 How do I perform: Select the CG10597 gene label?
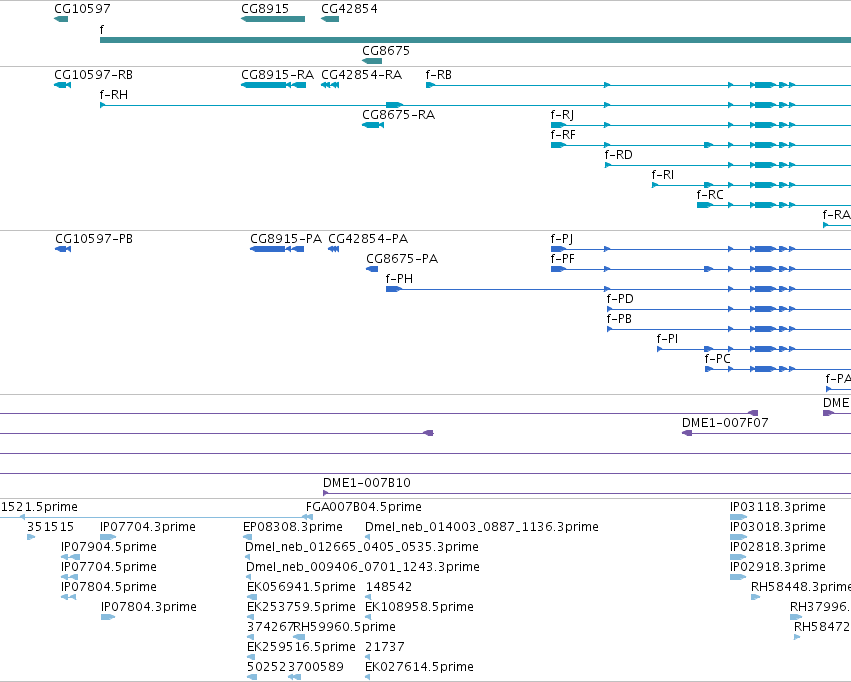pyautogui.click(x=82, y=9)
